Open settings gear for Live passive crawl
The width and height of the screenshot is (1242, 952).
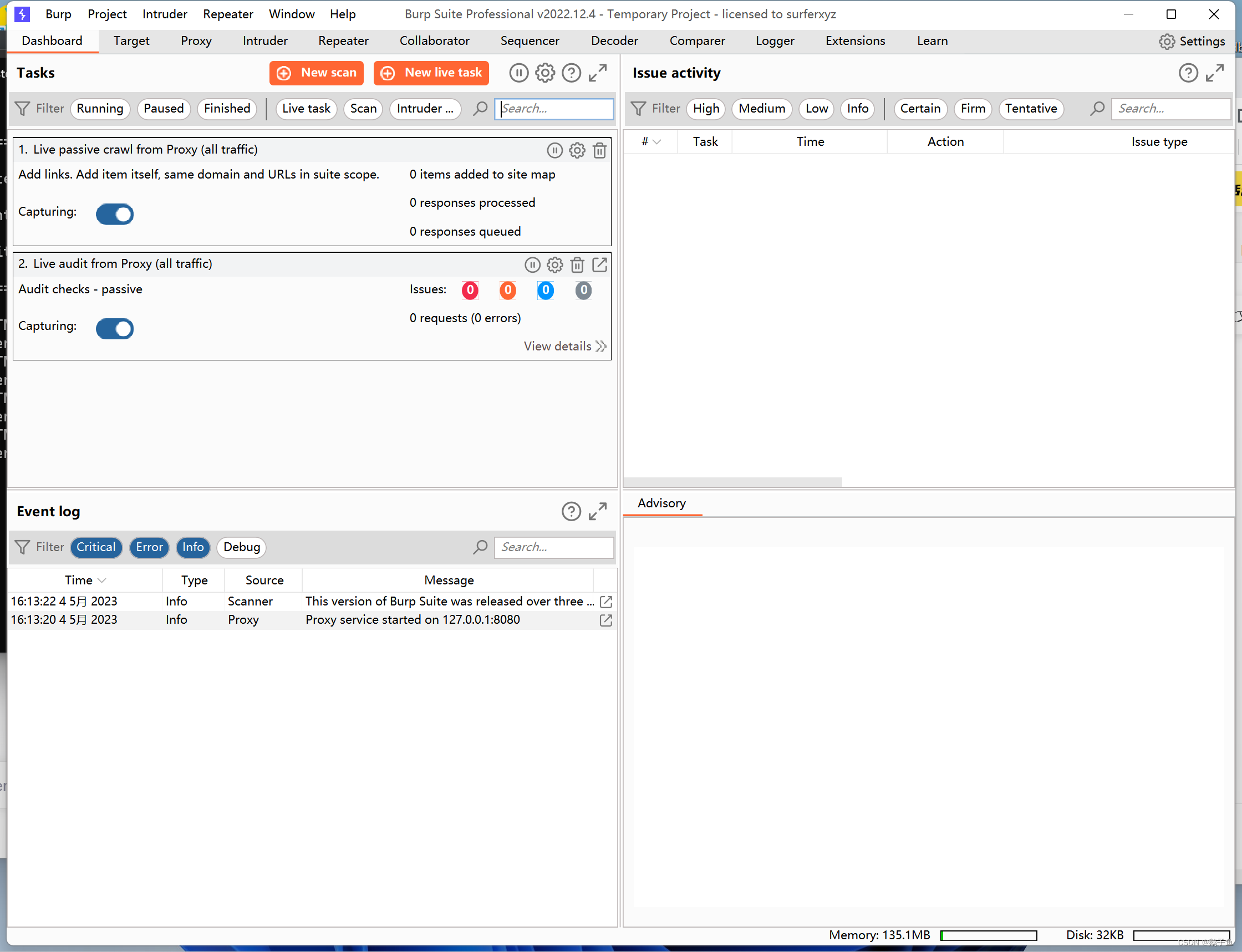coord(577,150)
